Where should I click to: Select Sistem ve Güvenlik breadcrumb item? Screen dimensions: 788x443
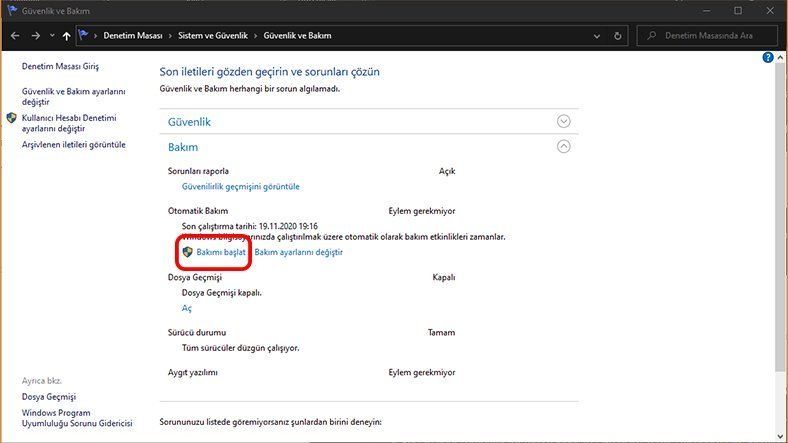[213, 36]
